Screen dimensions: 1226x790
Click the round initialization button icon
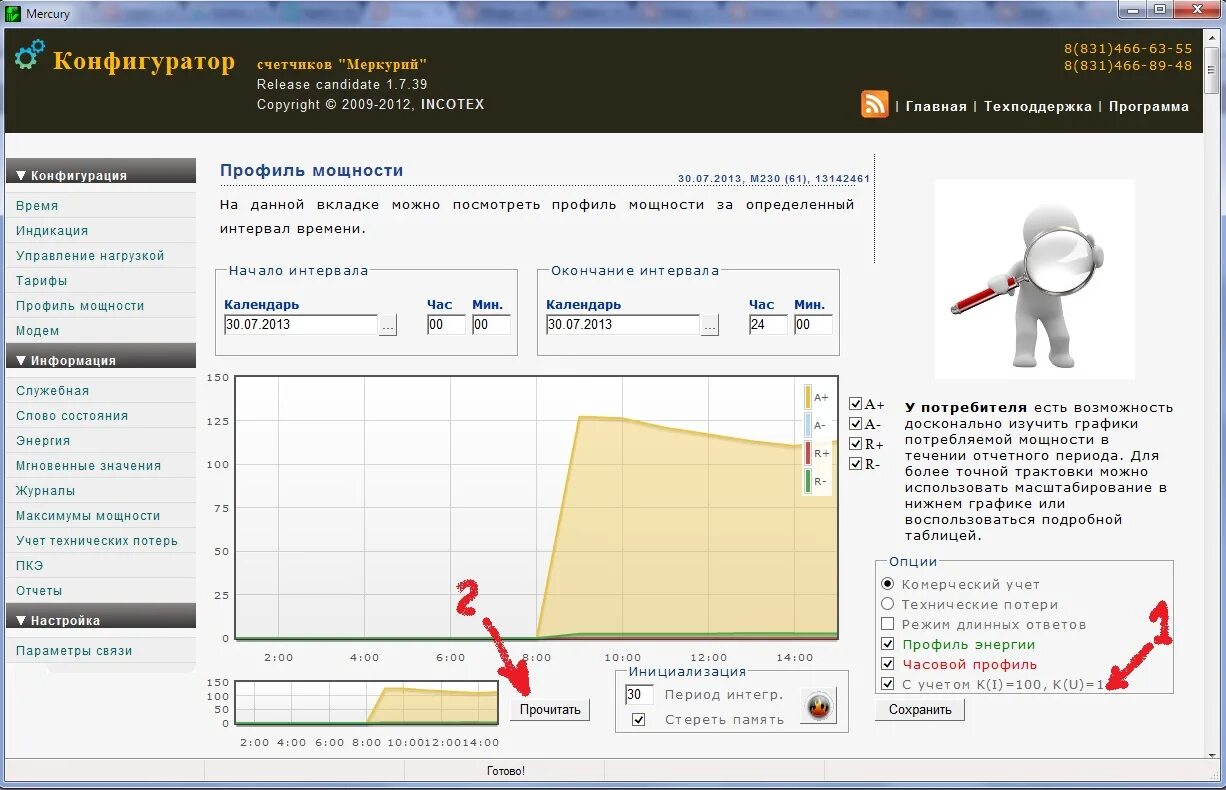(x=818, y=707)
